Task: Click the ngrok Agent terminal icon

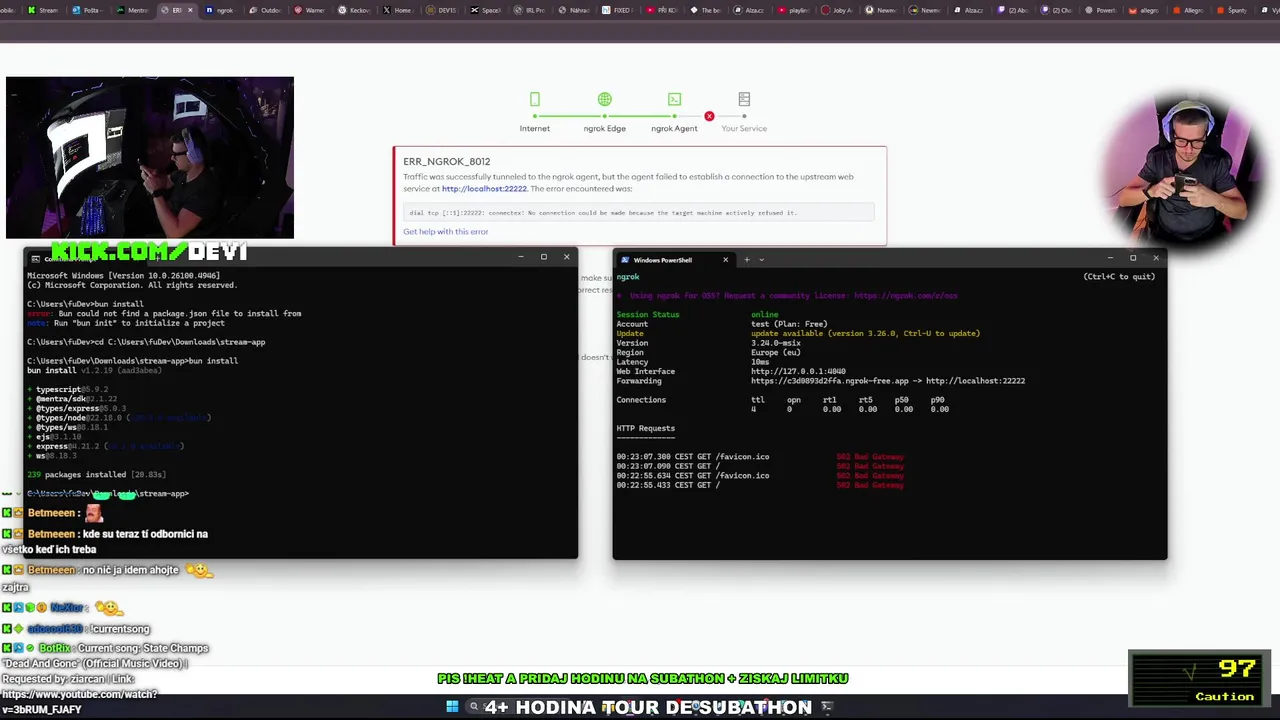Action: (674, 99)
